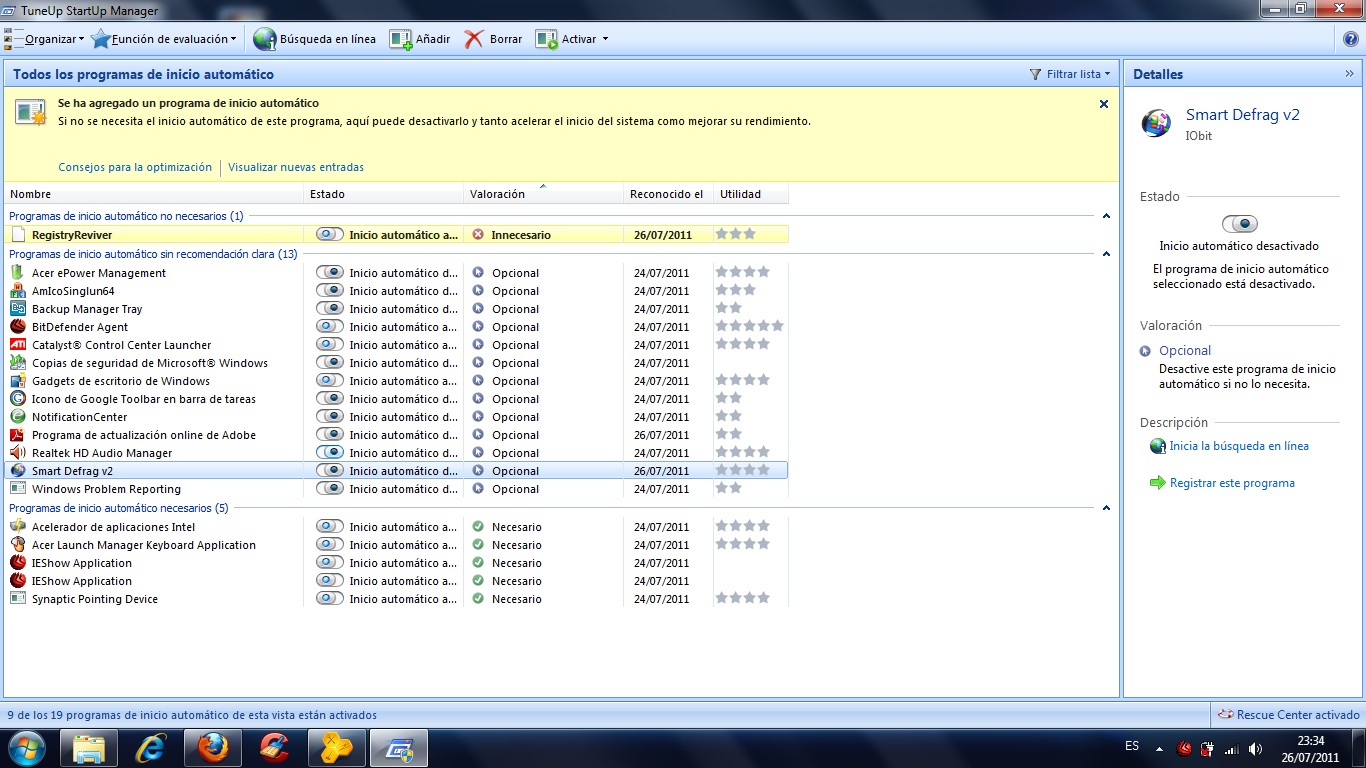1366x768 pixels.
Task: Open help via the question mark icon
Action: tap(1351, 39)
